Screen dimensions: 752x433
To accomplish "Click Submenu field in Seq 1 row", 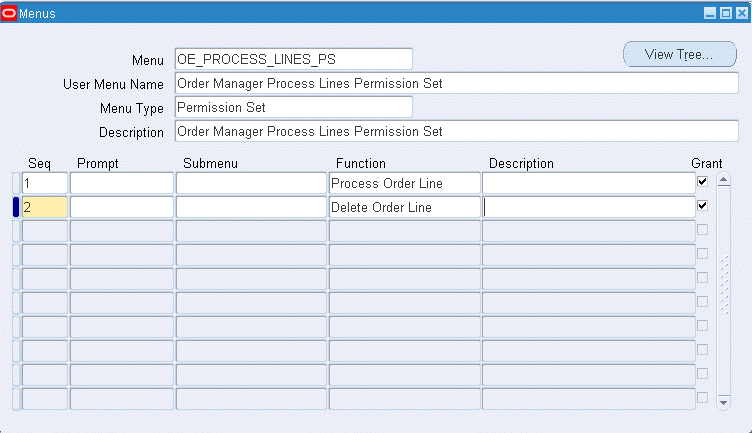I will click(251, 183).
